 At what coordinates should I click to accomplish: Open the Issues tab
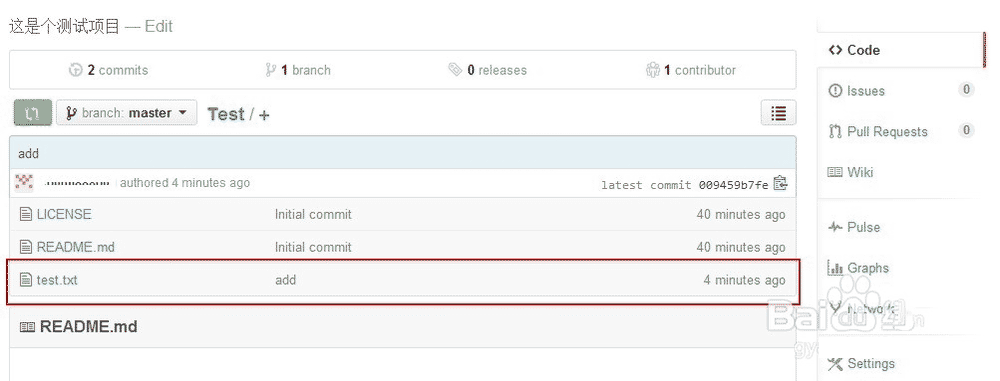coord(857,91)
